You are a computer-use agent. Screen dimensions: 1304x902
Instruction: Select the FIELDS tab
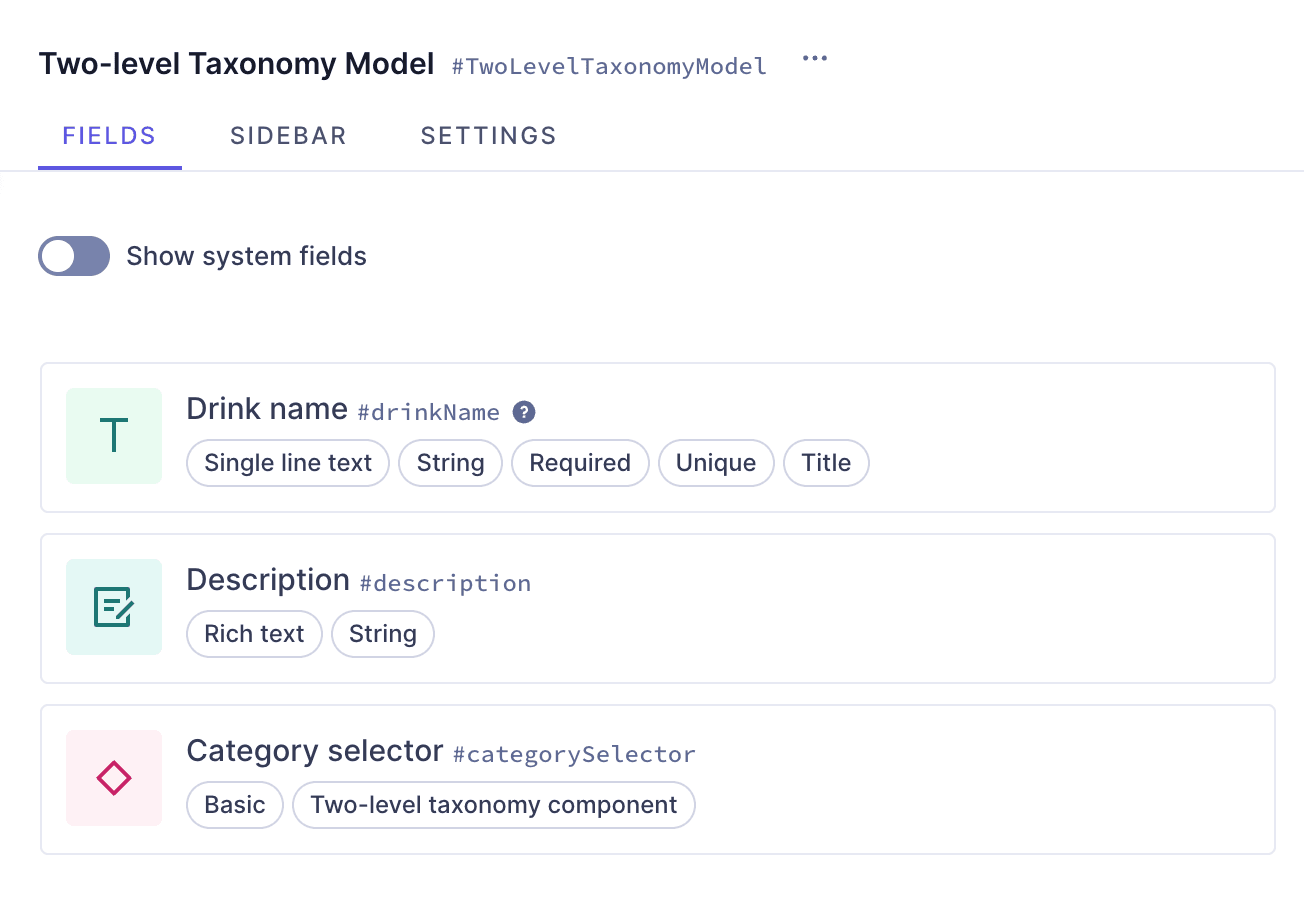pos(109,136)
